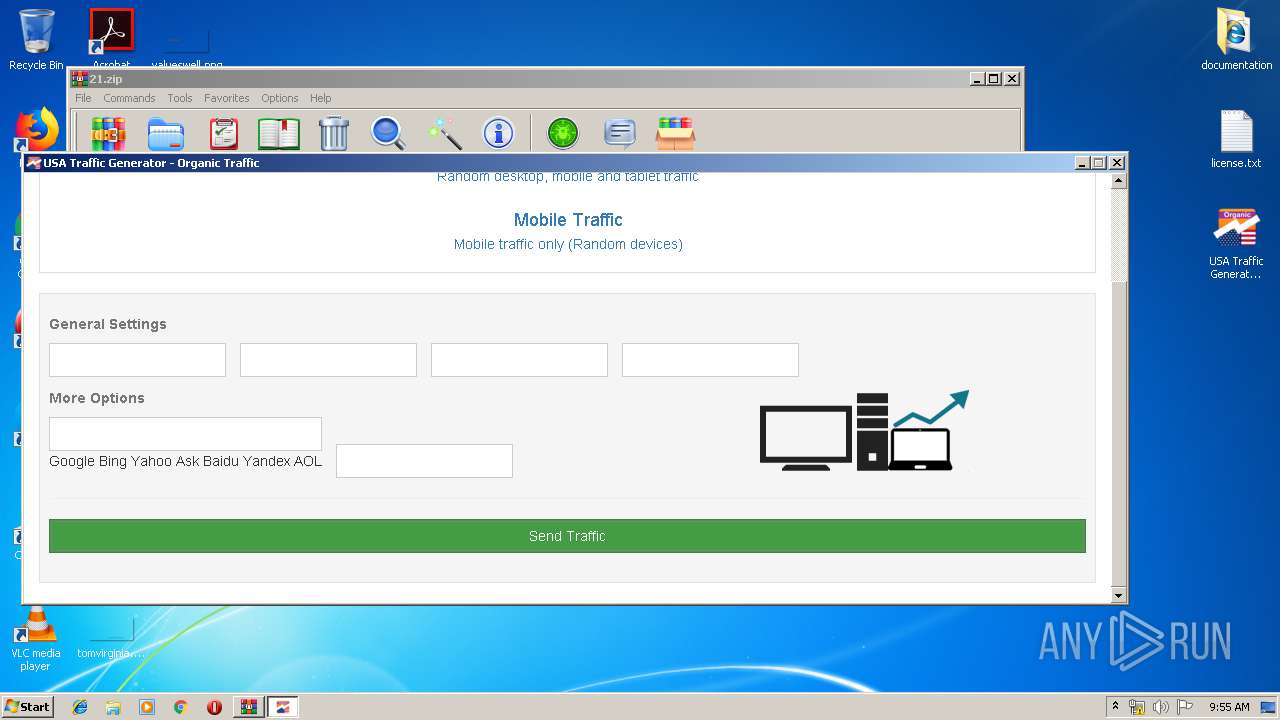Show hidden tray icons arrow
Image resolution: width=1280 pixels, height=720 pixels.
pos(1115,707)
